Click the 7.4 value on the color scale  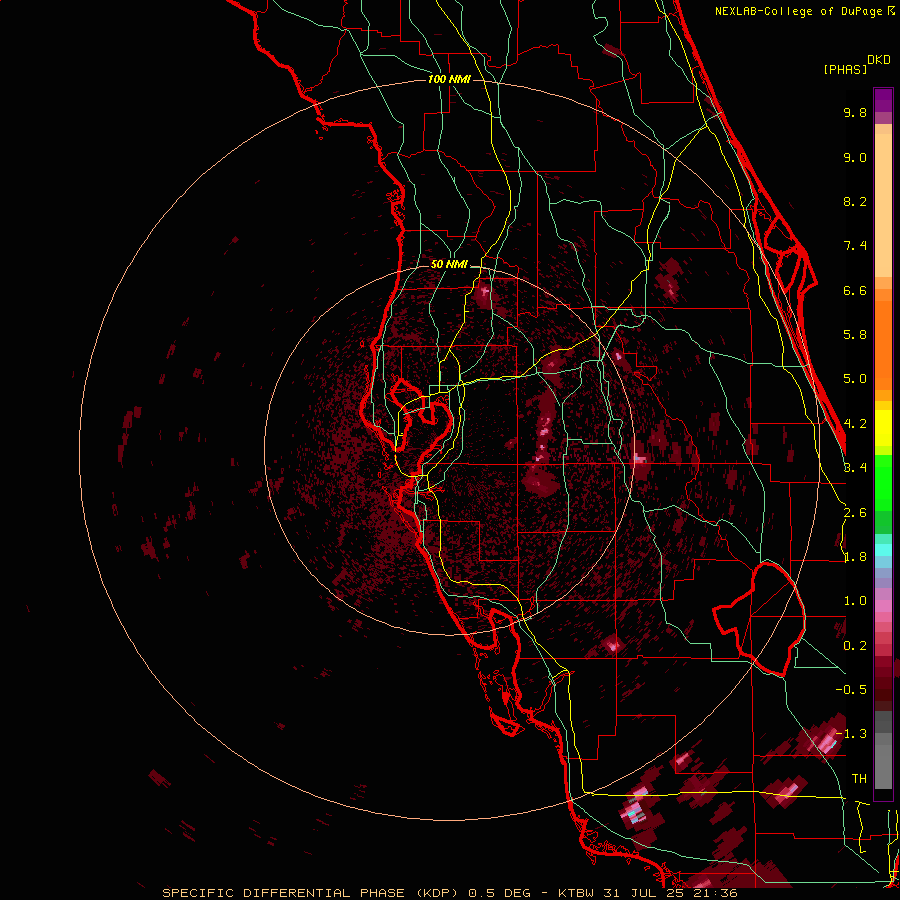855,246
